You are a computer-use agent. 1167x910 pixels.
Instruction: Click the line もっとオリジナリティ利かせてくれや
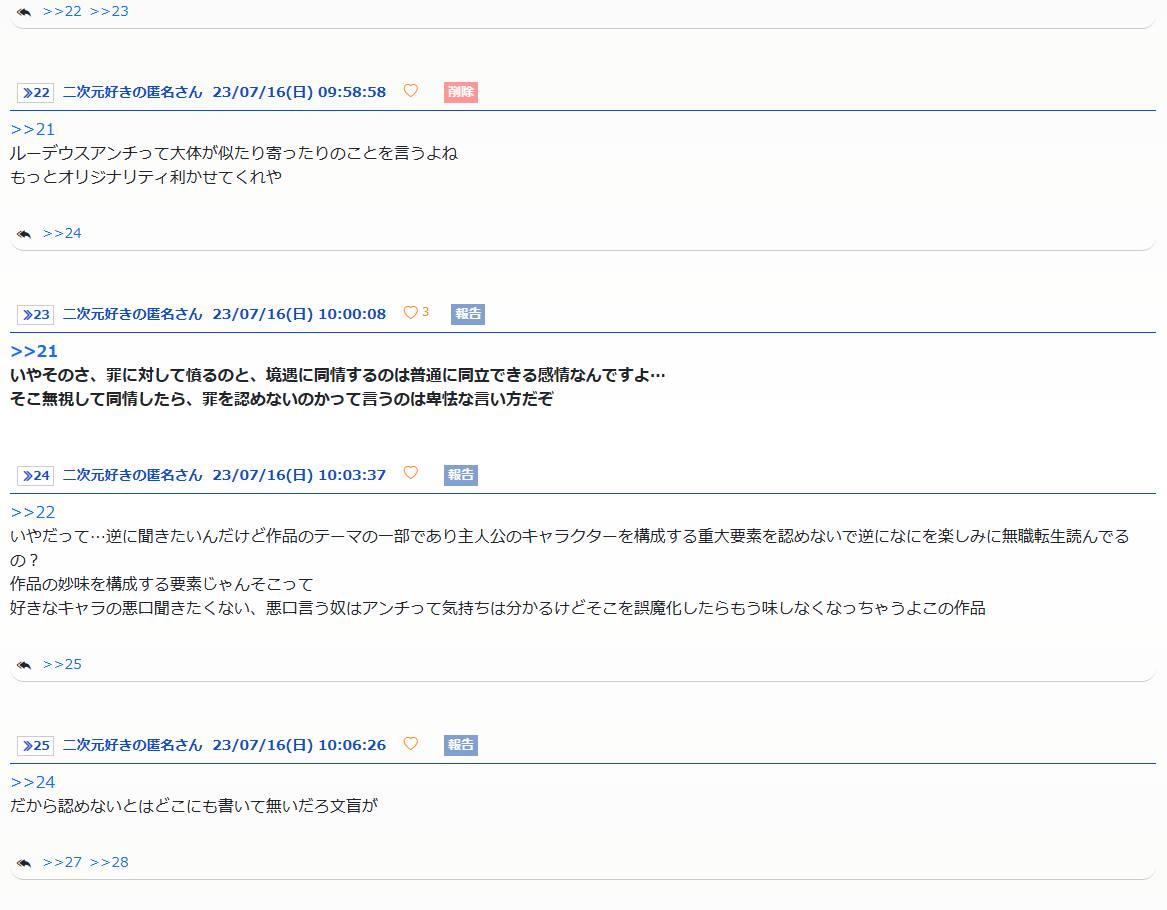pyautogui.click(x=146, y=177)
